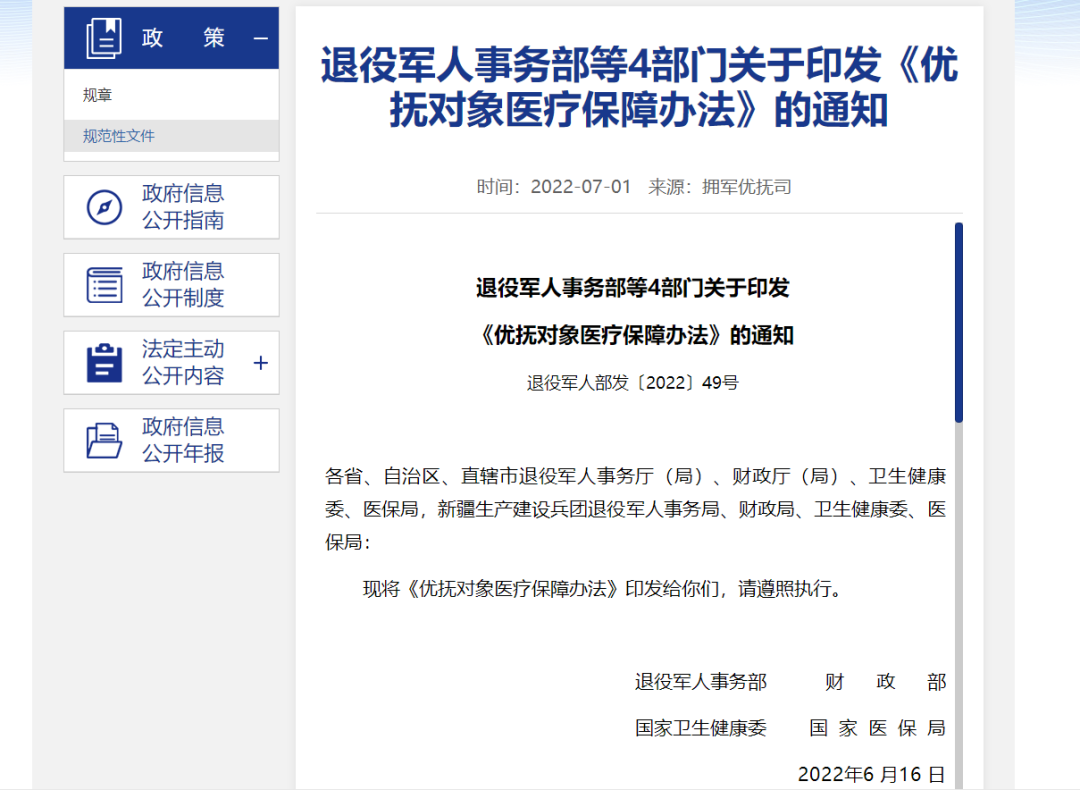The width and height of the screenshot is (1080, 790).
Task: Click the compass icon for 政府信息公开指南
Action: (104, 207)
